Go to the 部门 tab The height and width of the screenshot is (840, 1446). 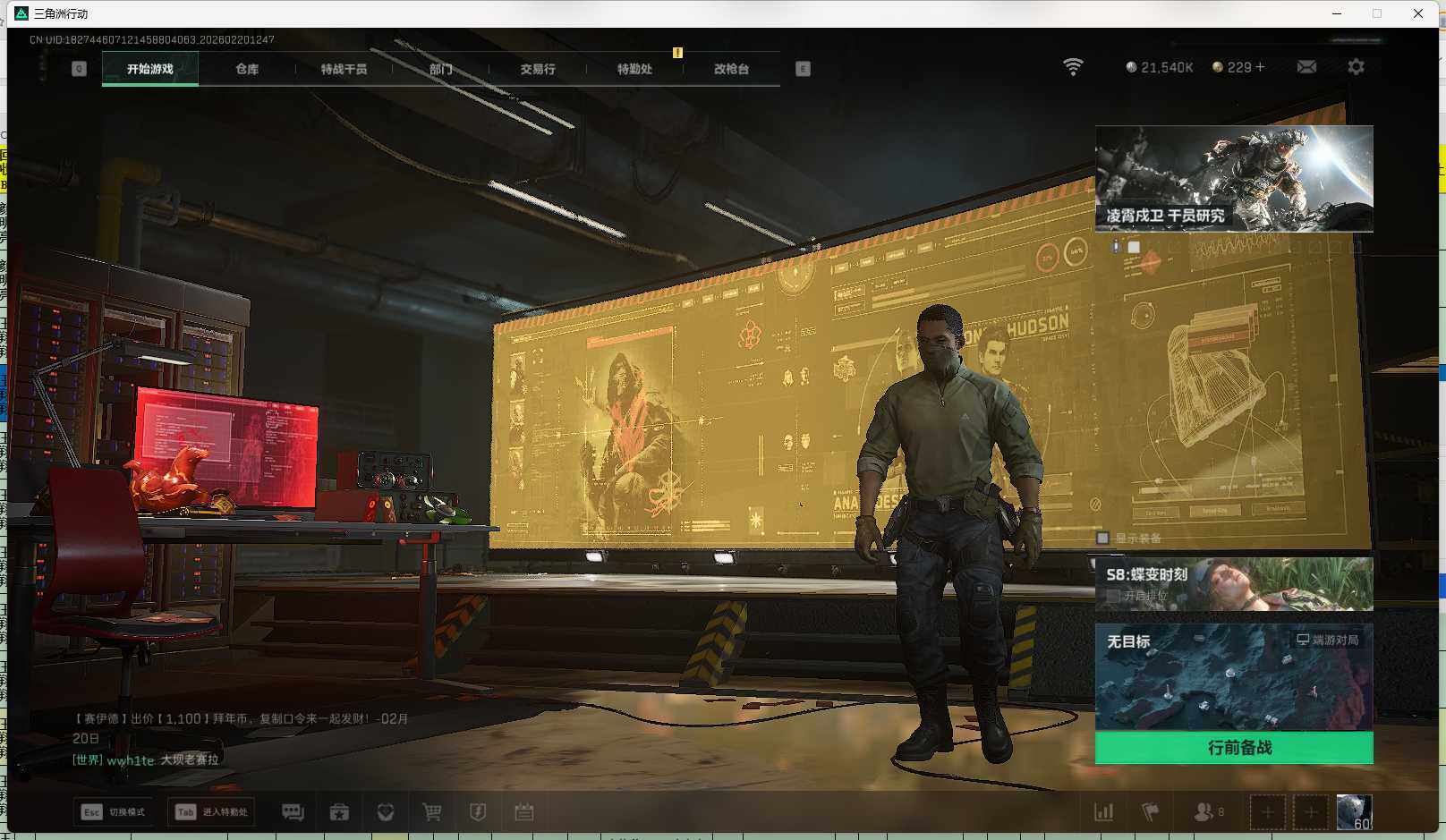click(x=440, y=69)
